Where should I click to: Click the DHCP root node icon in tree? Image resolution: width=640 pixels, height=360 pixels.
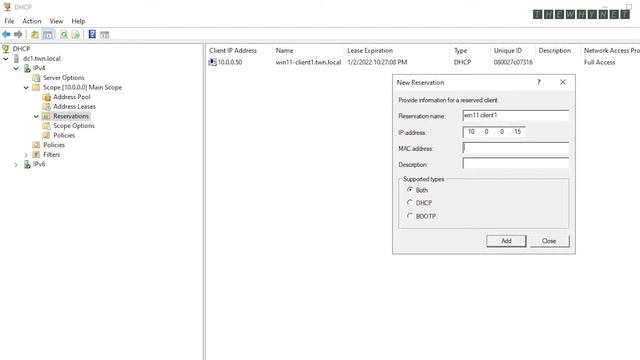[x=6, y=49]
